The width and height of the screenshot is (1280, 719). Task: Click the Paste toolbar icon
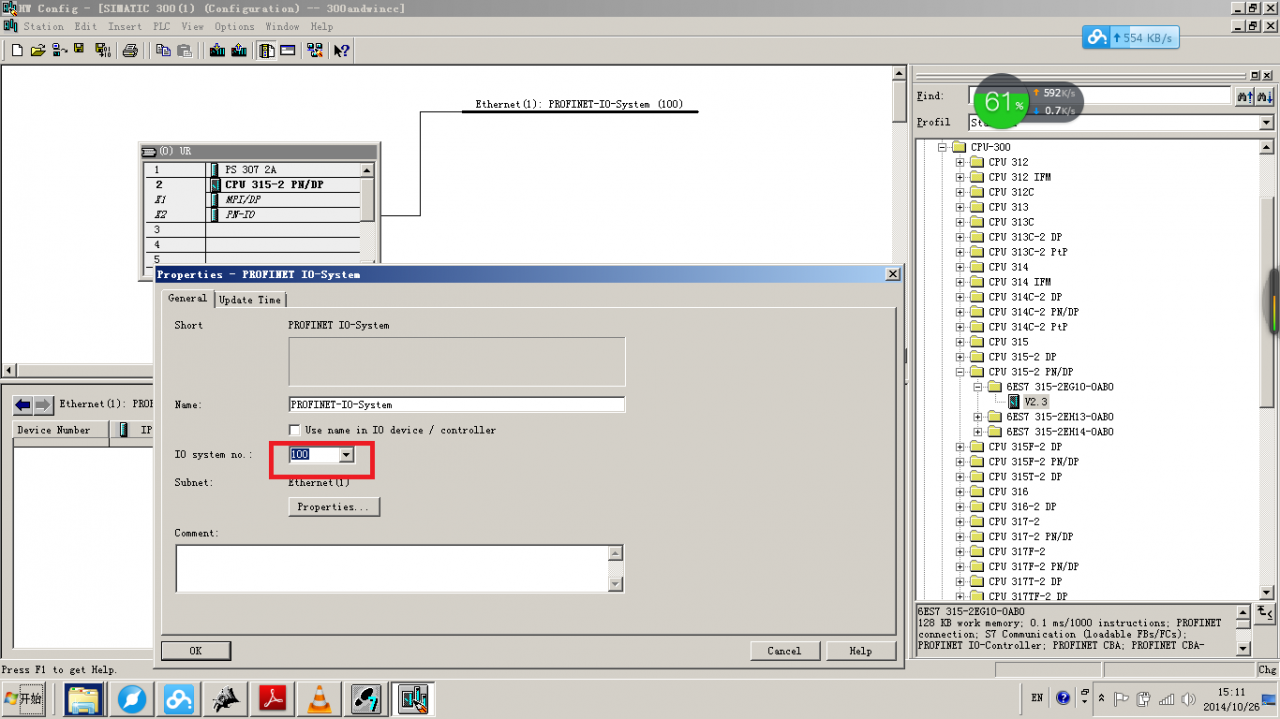point(184,51)
